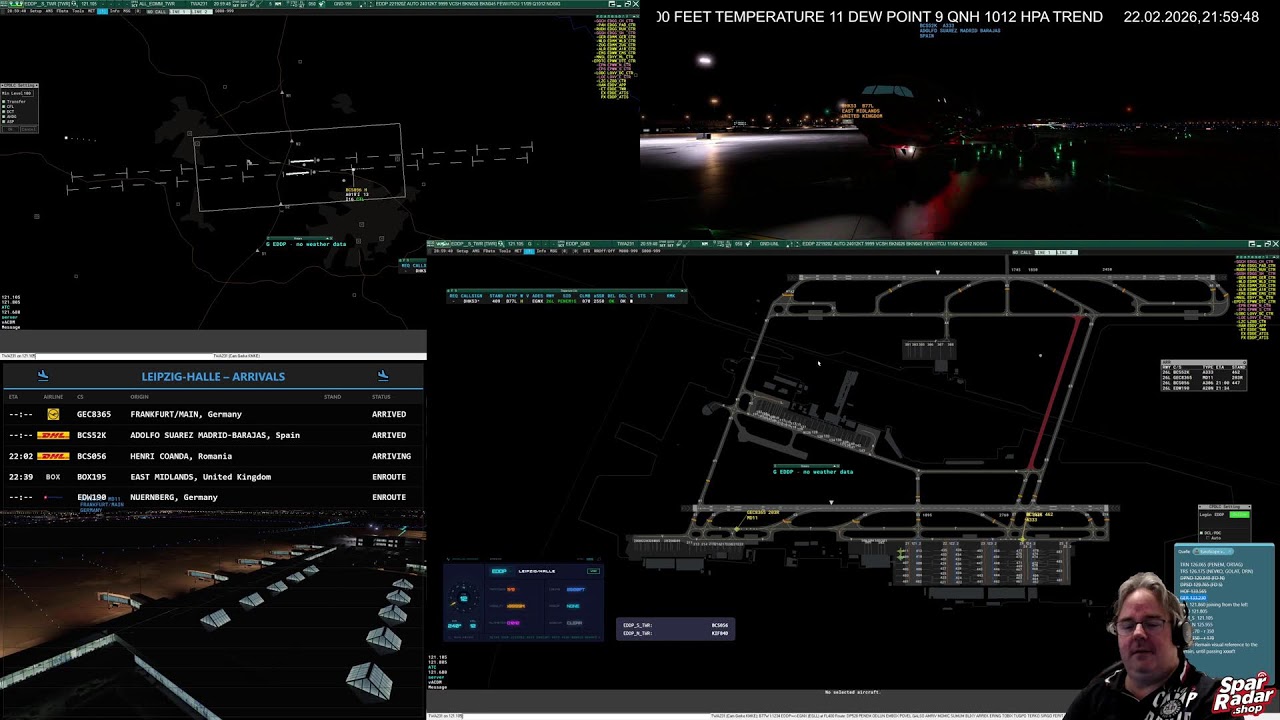The width and height of the screenshot is (1280, 720).
Task: Click green login button in lower CPDLC Setting
Action: click(1239, 514)
